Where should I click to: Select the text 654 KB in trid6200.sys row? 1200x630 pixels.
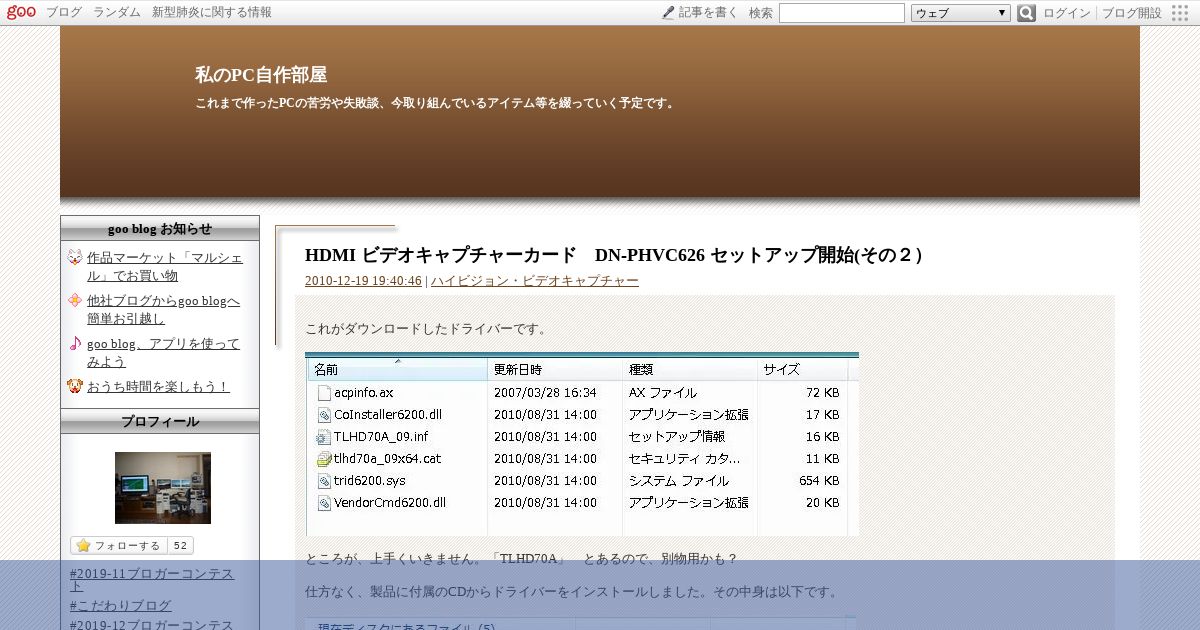coord(818,480)
